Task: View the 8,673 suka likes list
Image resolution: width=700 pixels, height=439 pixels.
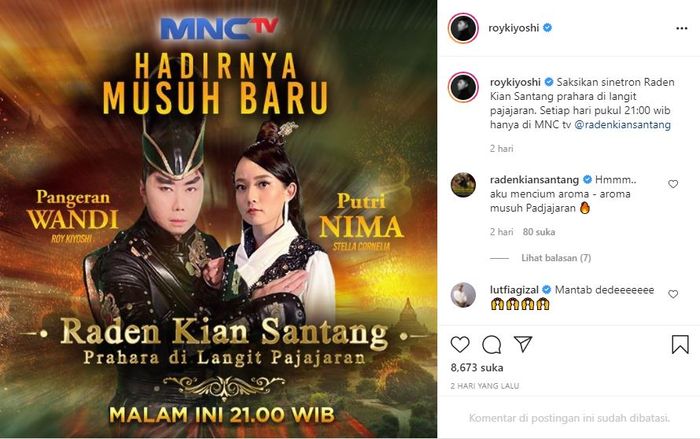Action: (477, 368)
